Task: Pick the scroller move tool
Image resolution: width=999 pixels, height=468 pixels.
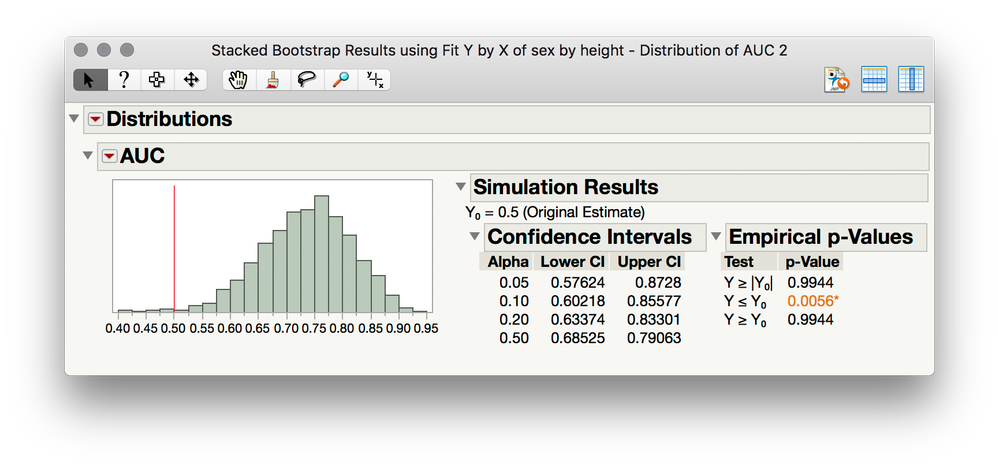Action: point(190,80)
